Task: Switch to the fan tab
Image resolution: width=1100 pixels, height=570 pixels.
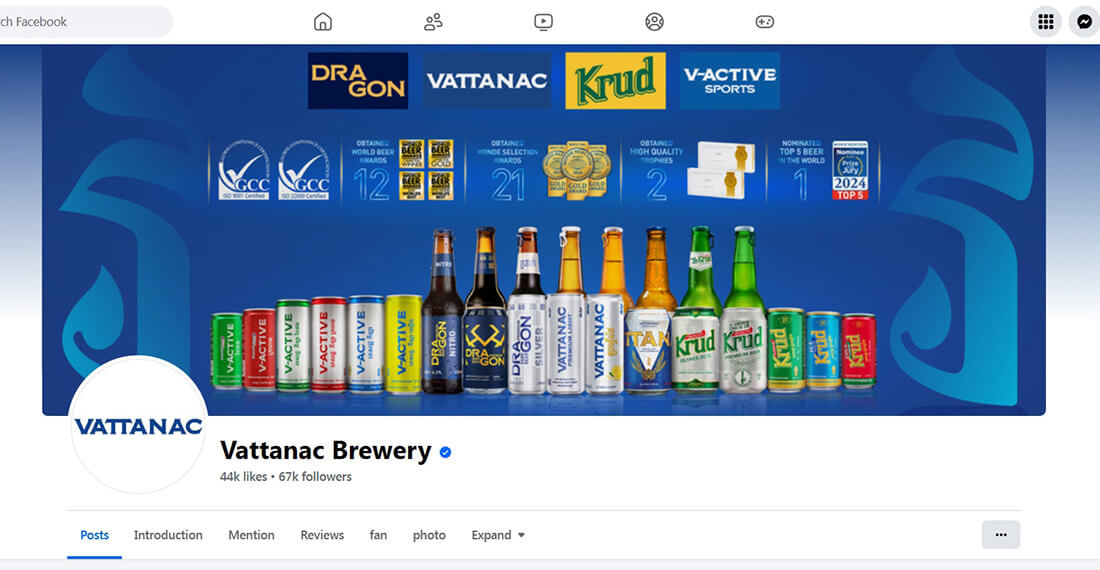Action: (x=378, y=535)
